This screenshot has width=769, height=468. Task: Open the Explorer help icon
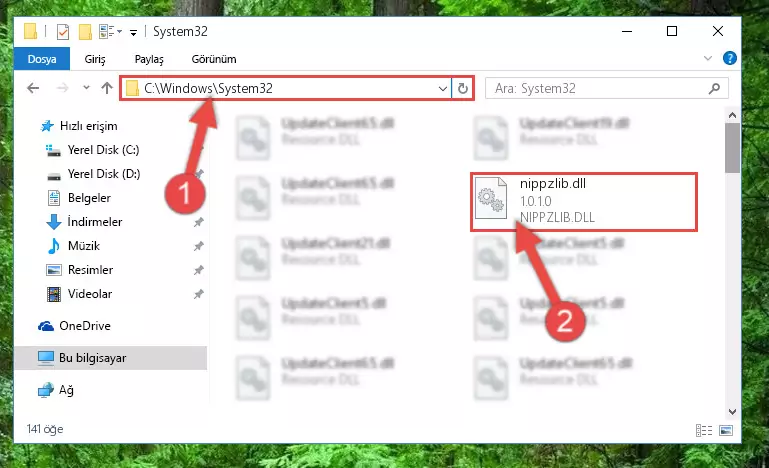[x=730, y=58]
